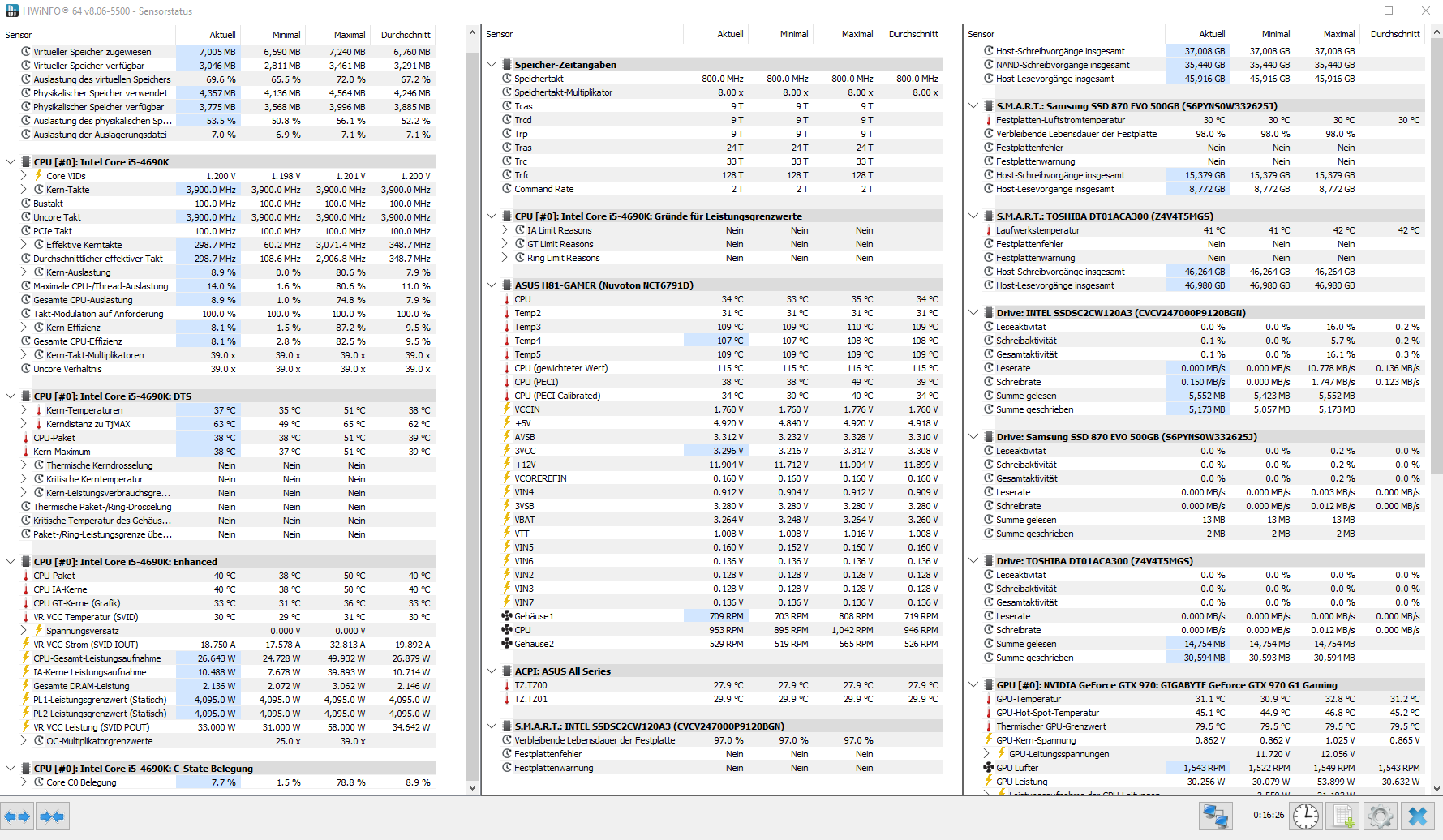Expand the Core VIDs row
Screen dimensions: 1443x840
point(24,176)
